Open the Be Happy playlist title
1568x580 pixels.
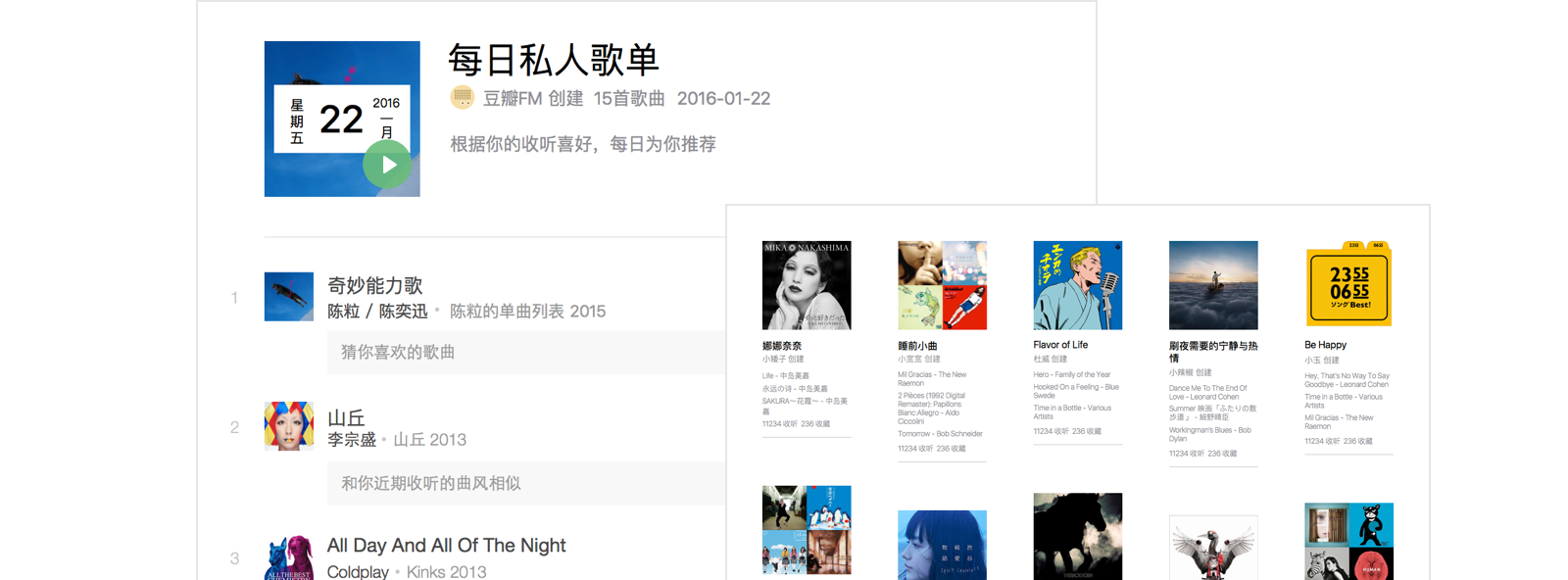coord(1325,345)
